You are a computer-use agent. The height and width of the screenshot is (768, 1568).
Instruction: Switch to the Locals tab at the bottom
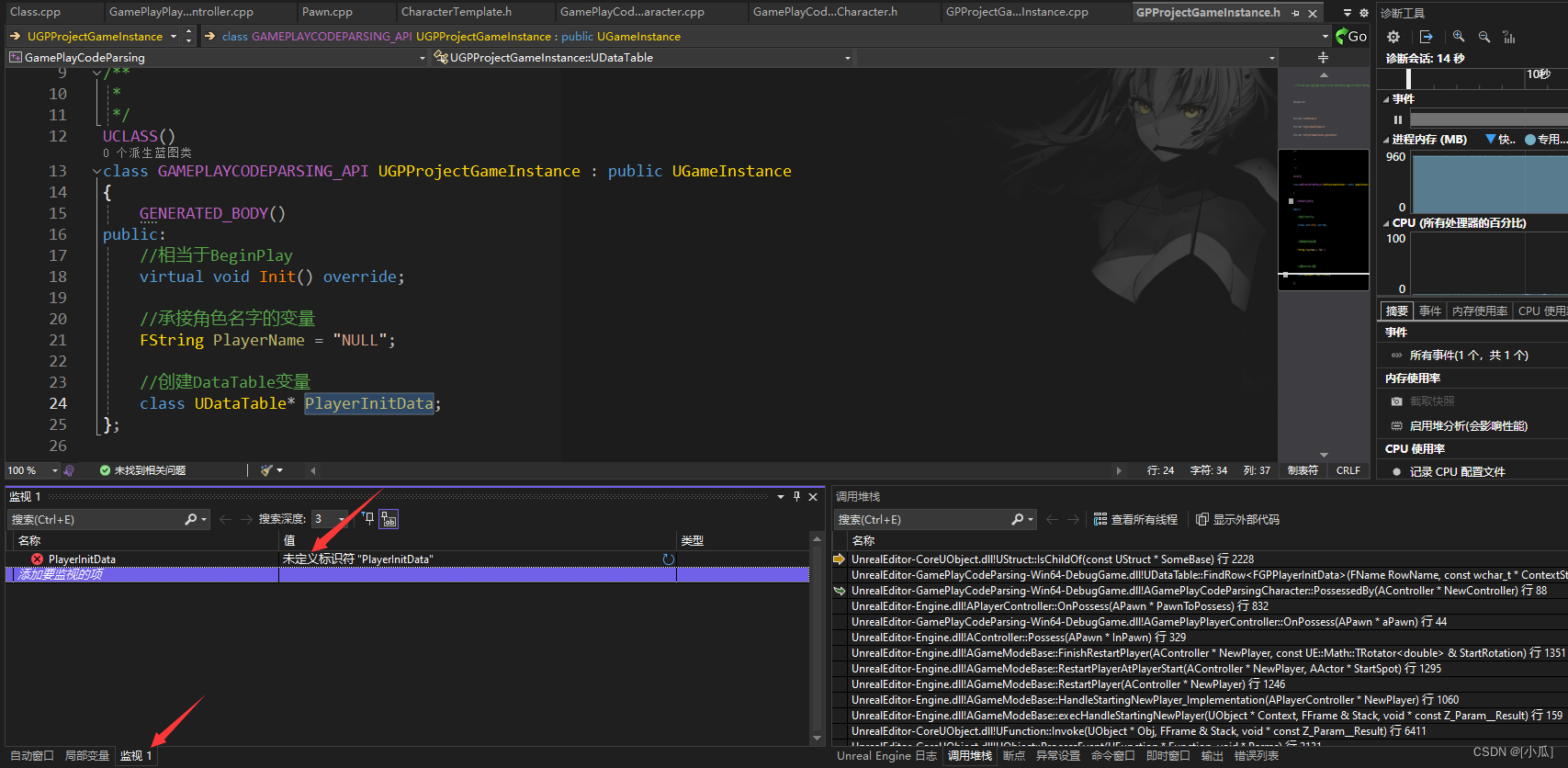point(87,756)
